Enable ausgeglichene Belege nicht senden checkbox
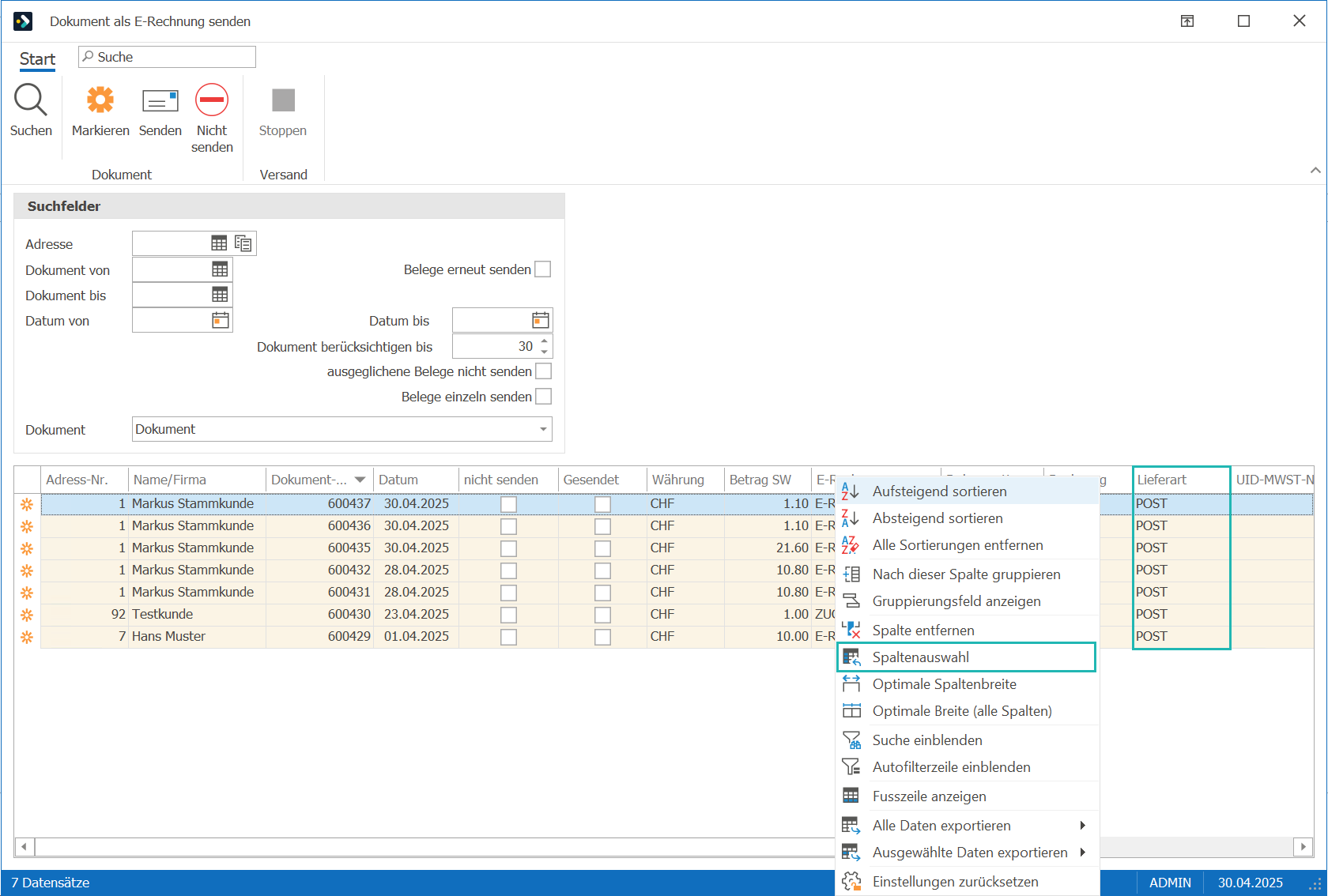Viewport: 1328px width, 896px height. coord(544,371)
